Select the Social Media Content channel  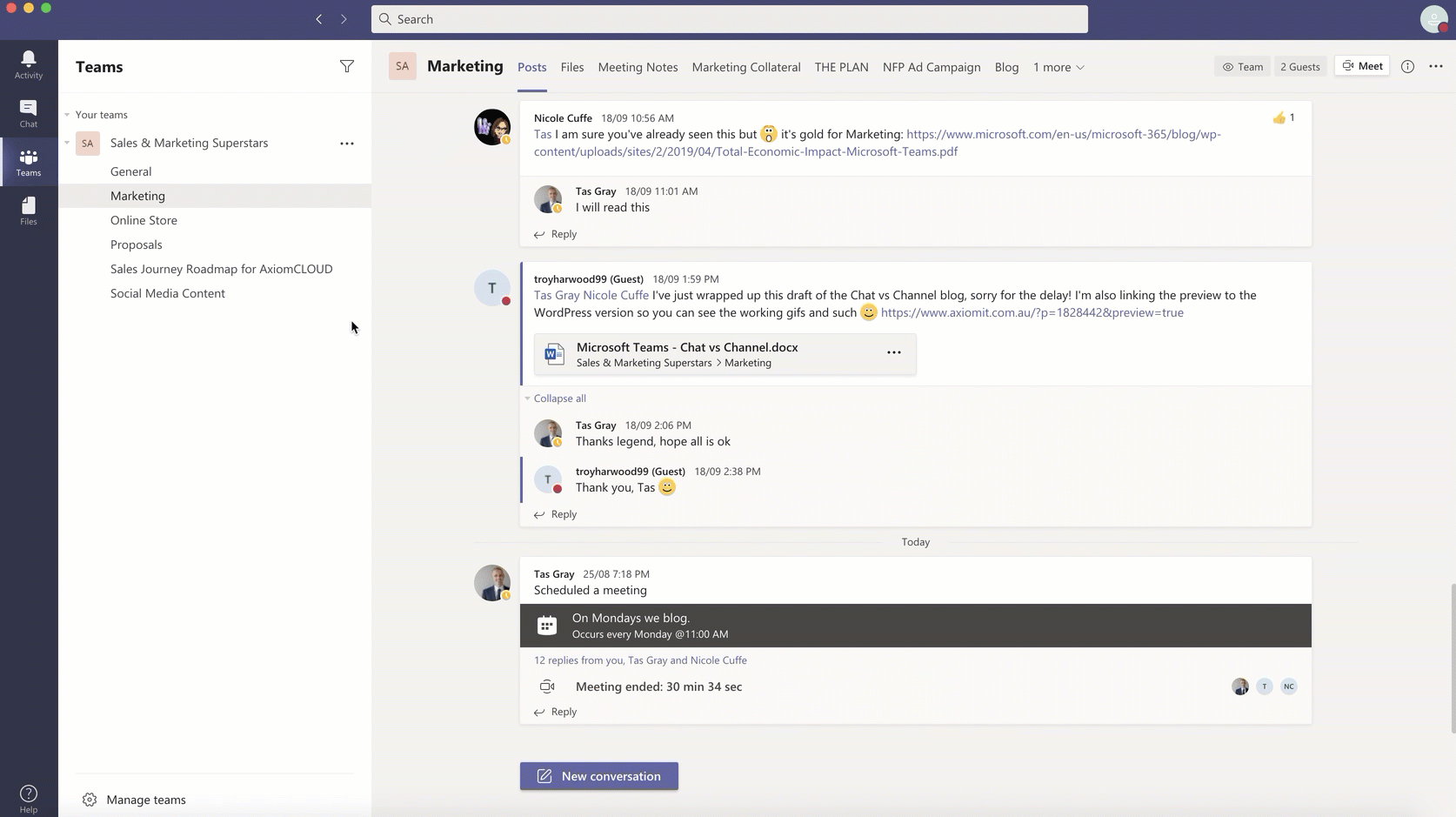coord(215,293)
